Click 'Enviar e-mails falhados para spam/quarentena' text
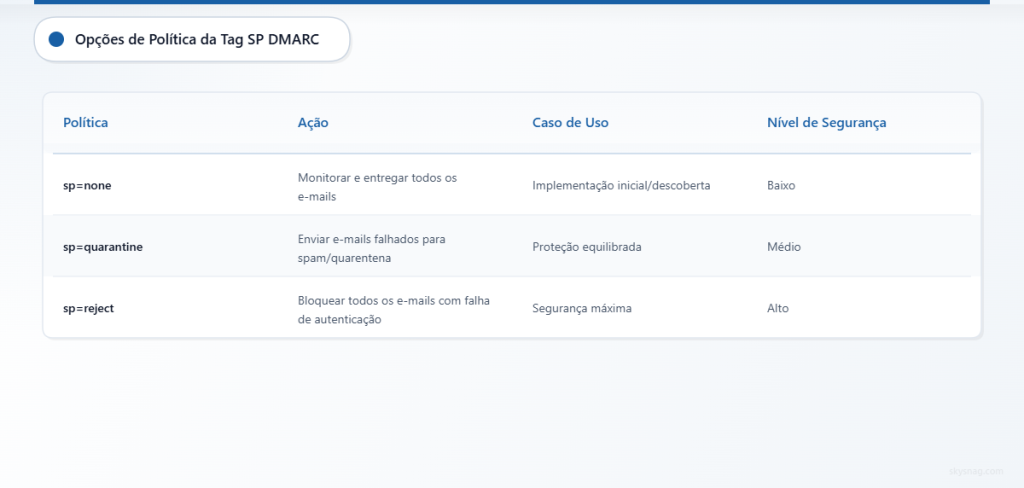Screen dimensions: 1024x488 372,248
